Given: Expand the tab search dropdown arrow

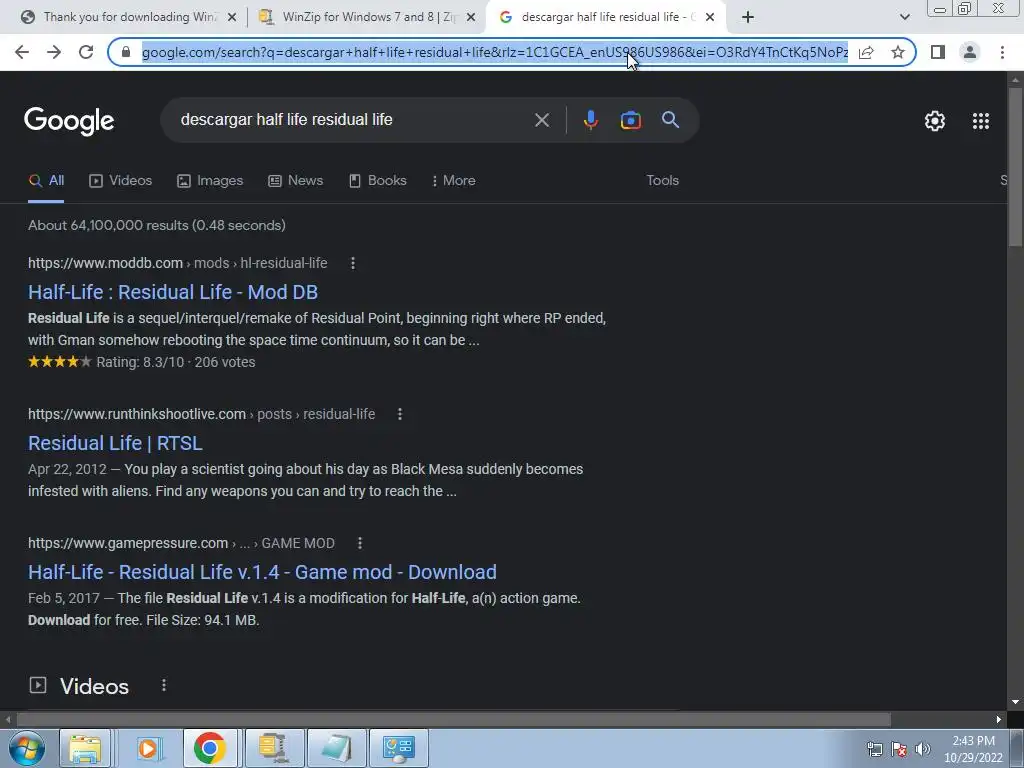Looking at the screenshot, I should (x=904, y=17).
